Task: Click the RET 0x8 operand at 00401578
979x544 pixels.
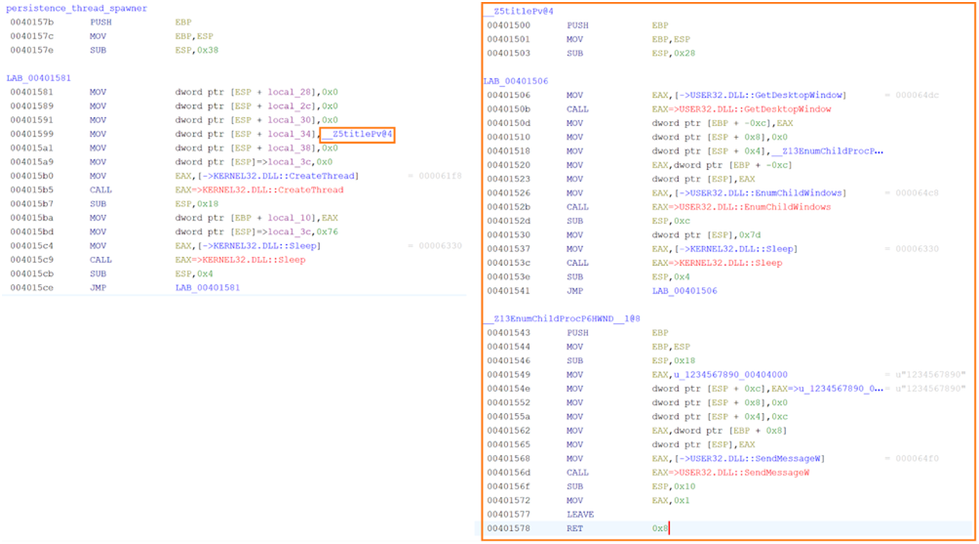Action: [x=660, y=528]
